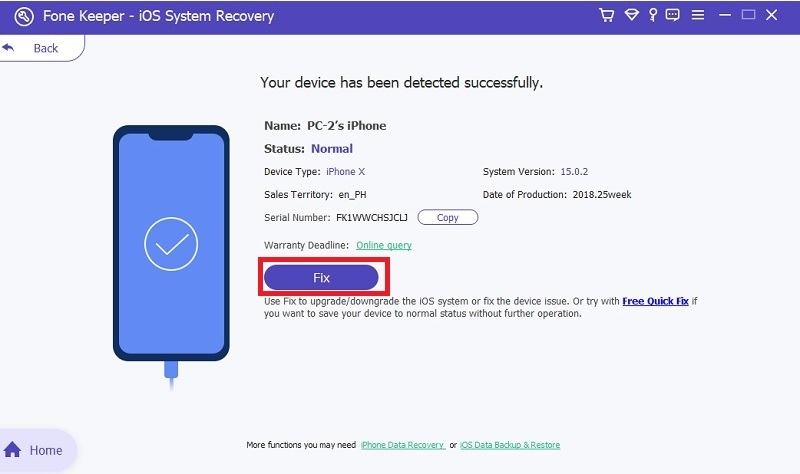Viewport: 800px width, 474px height.
Task: Open the Free Quick Fix link
Action: tap(655, 301)
